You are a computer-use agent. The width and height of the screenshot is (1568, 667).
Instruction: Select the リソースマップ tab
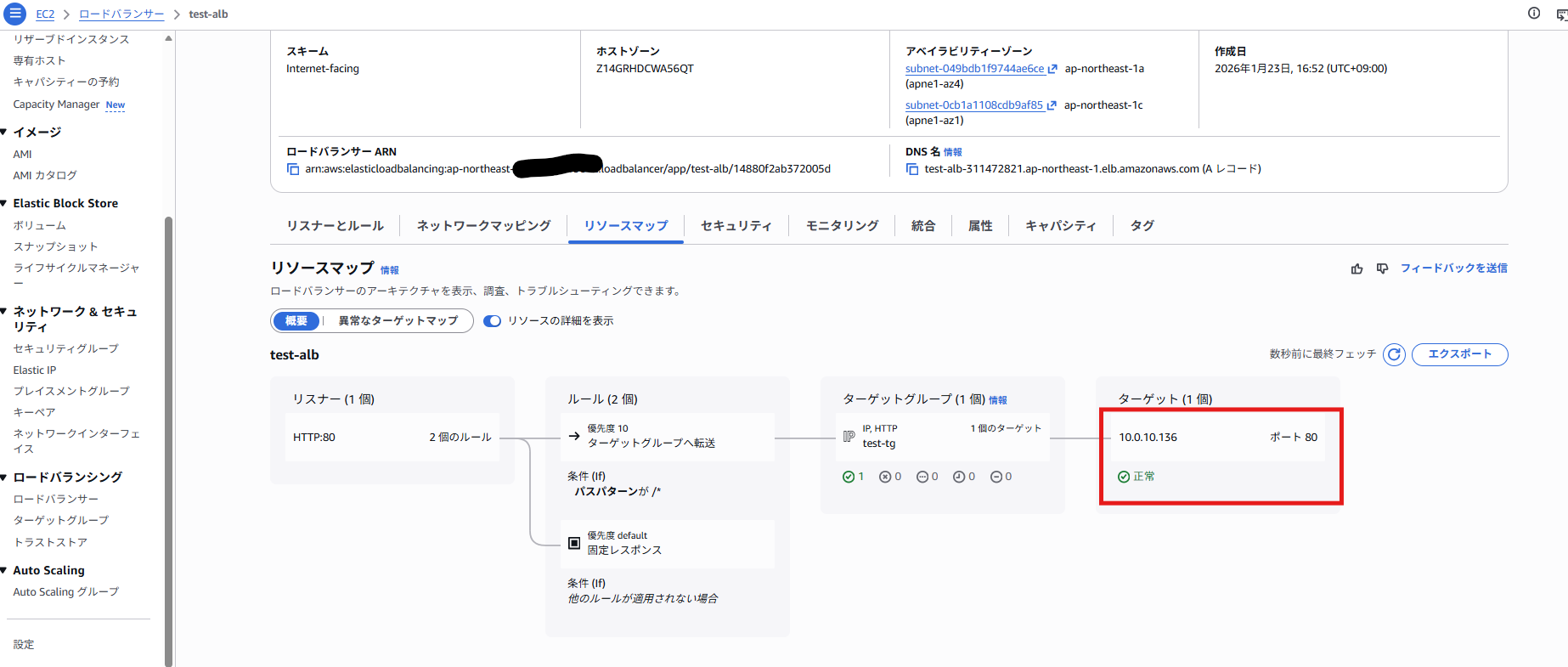pyautogui.click(x=626, y=226)
